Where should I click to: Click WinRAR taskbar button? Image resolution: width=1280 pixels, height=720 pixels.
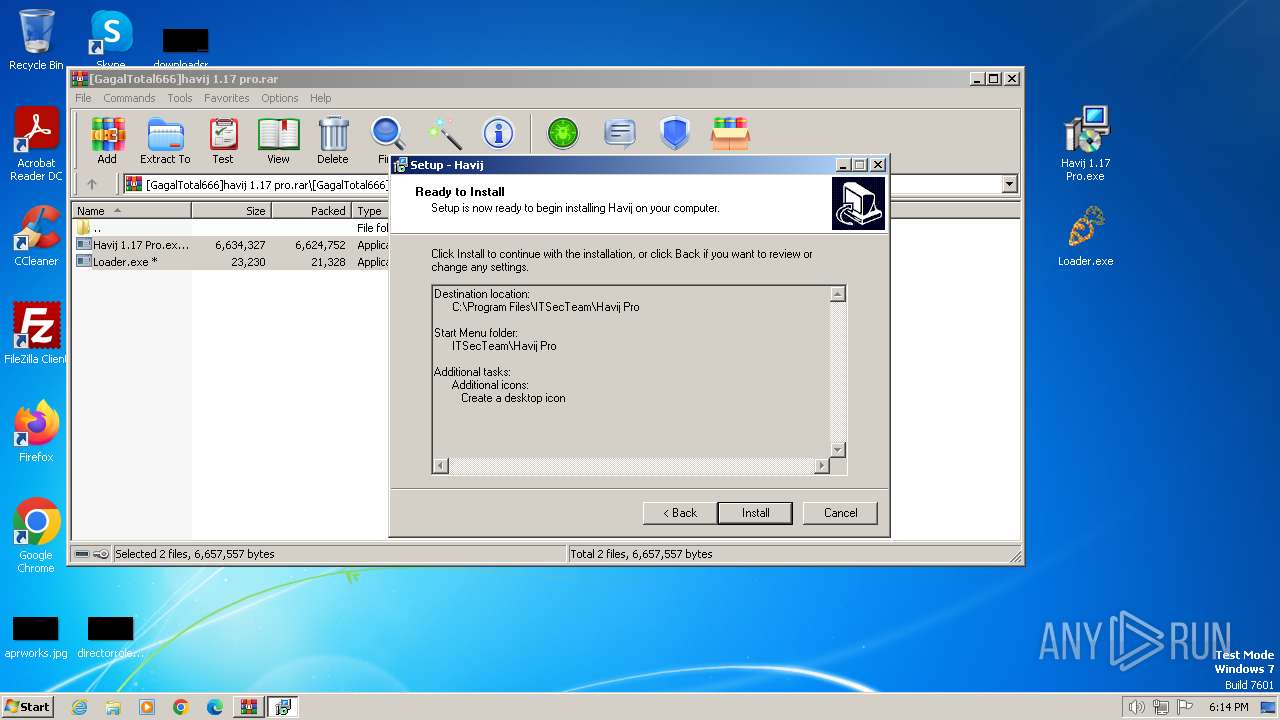tap(249, 707)
